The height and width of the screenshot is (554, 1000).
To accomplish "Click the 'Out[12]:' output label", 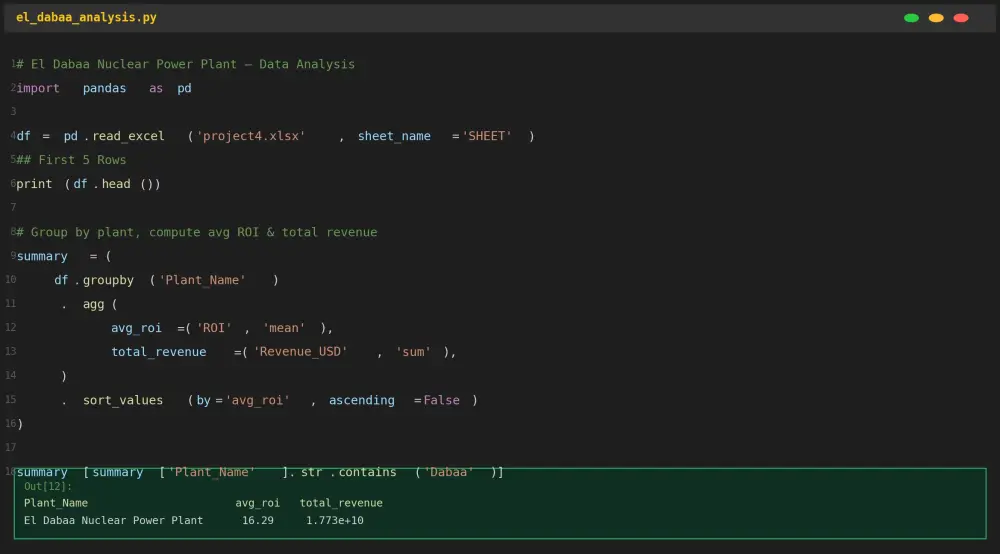I will (x=48, y=486).
